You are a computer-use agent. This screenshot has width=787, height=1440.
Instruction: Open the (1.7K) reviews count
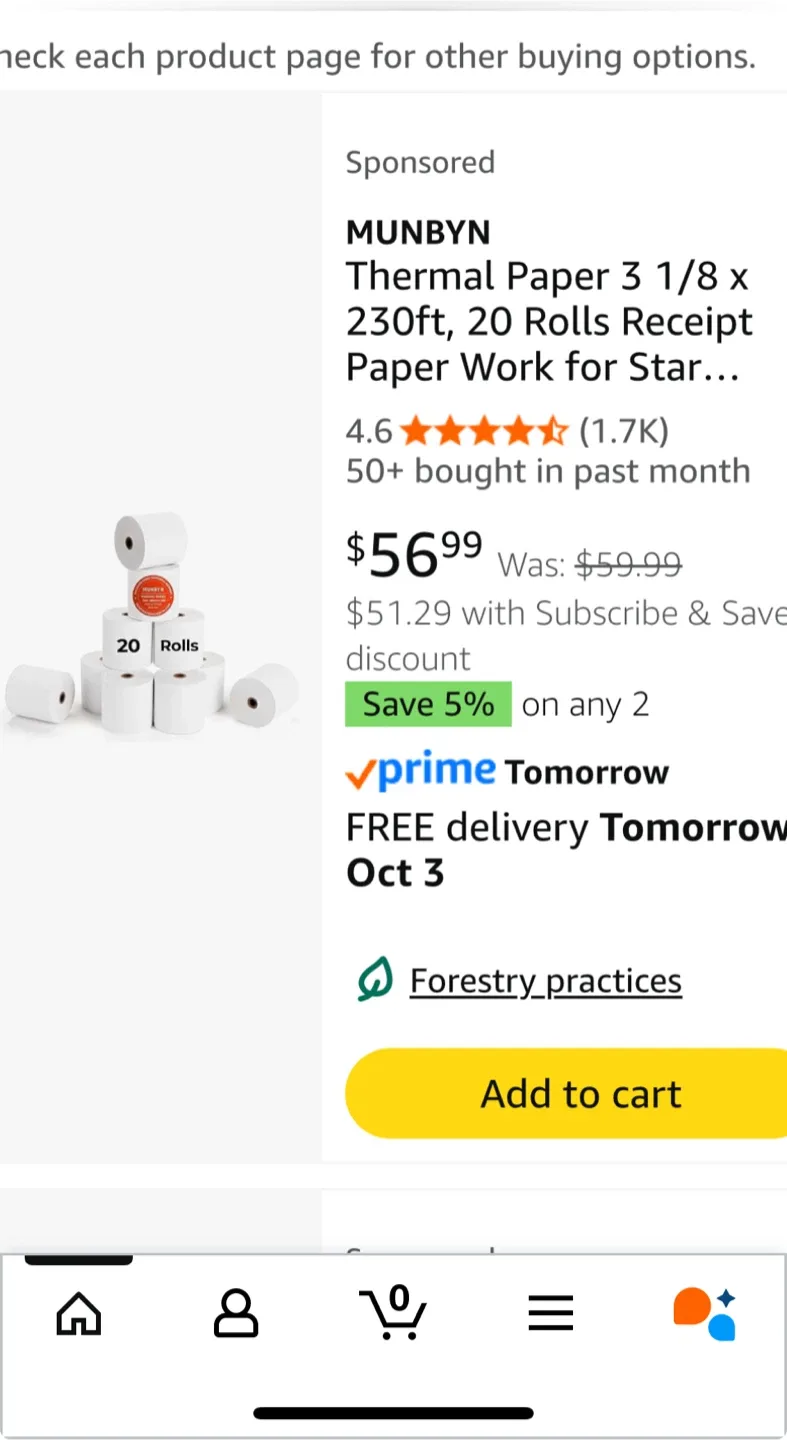[x=624, y=432]
